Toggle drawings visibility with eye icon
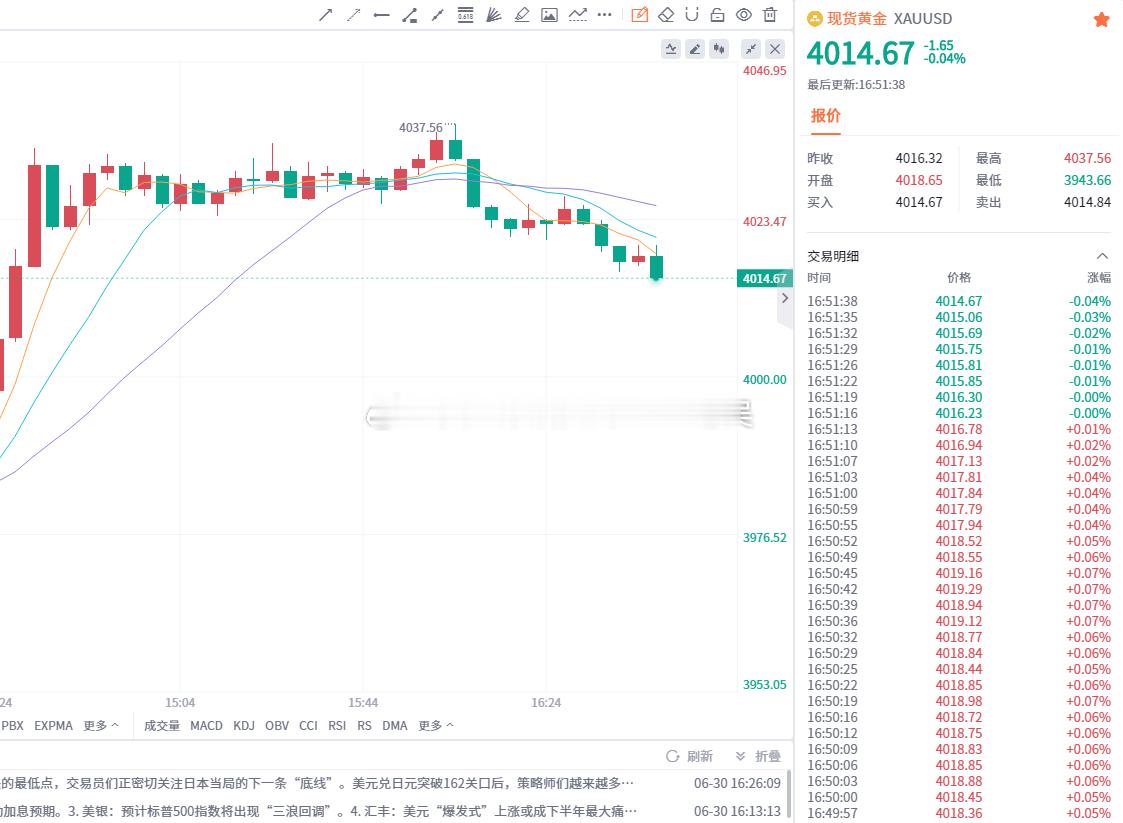 coord(744,14)
